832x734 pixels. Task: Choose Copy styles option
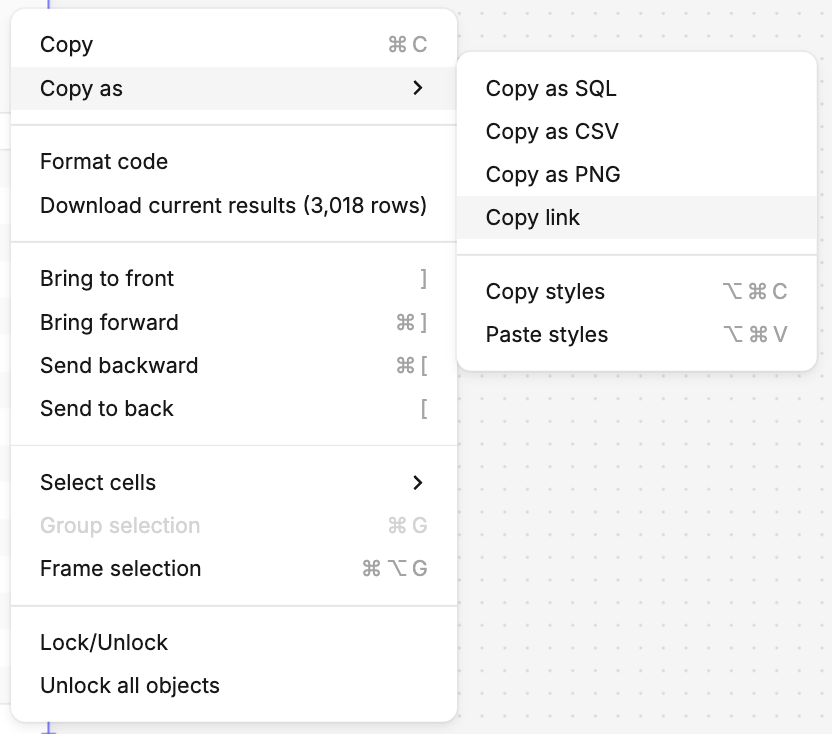[545, 292]
